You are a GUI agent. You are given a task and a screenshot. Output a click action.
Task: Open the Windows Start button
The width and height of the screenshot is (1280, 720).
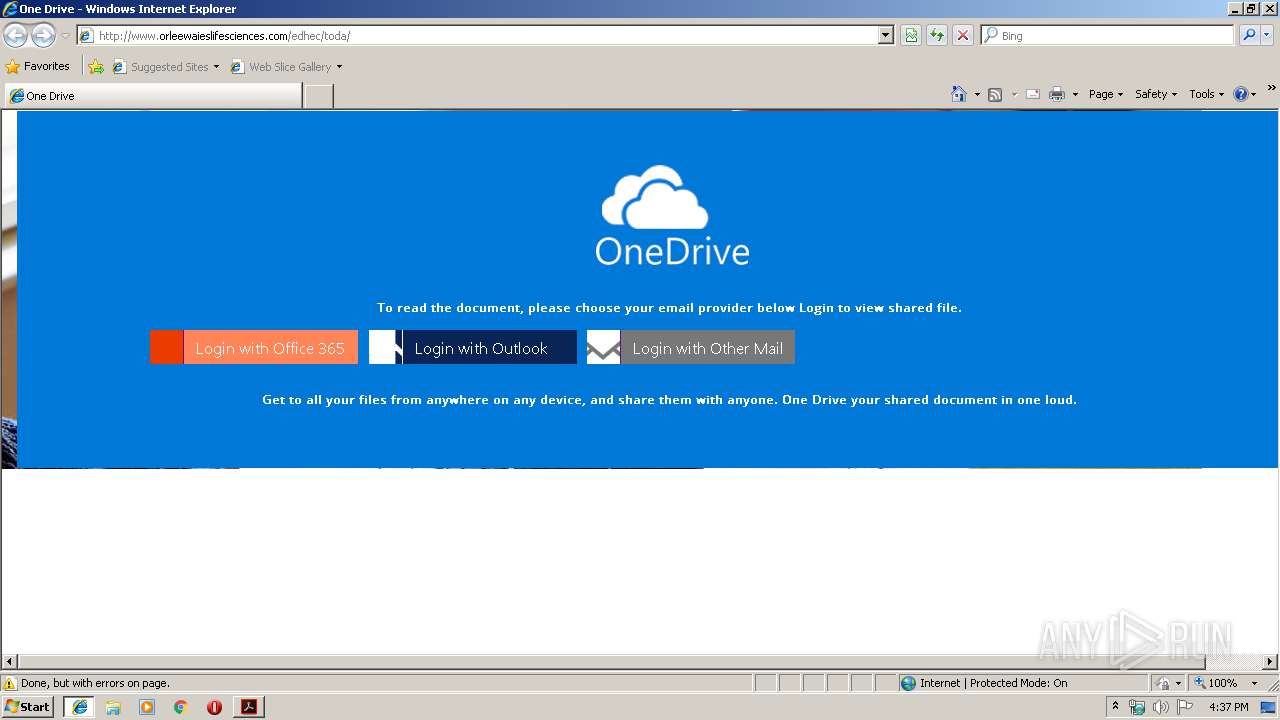click(28, 707)
